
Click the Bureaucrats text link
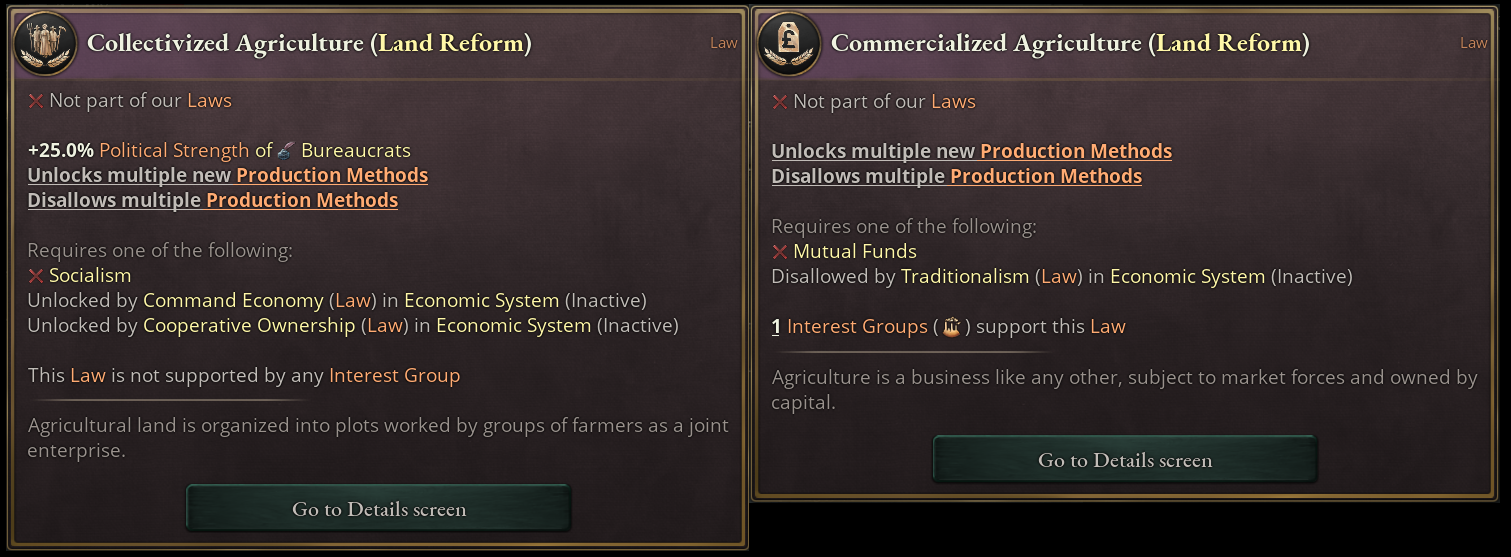point(356,151)
